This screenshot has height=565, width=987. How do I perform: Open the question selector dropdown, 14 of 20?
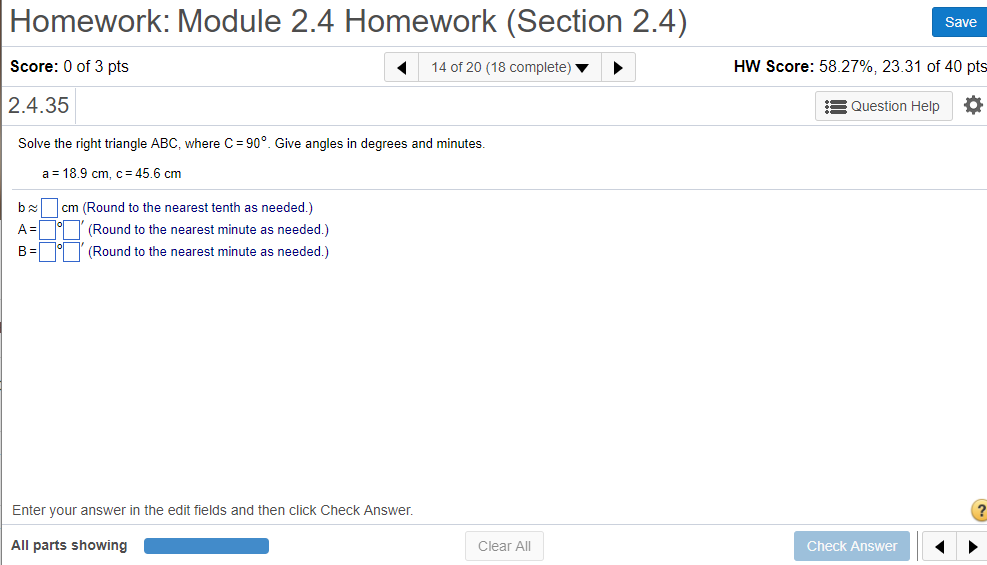coord(509,68)
